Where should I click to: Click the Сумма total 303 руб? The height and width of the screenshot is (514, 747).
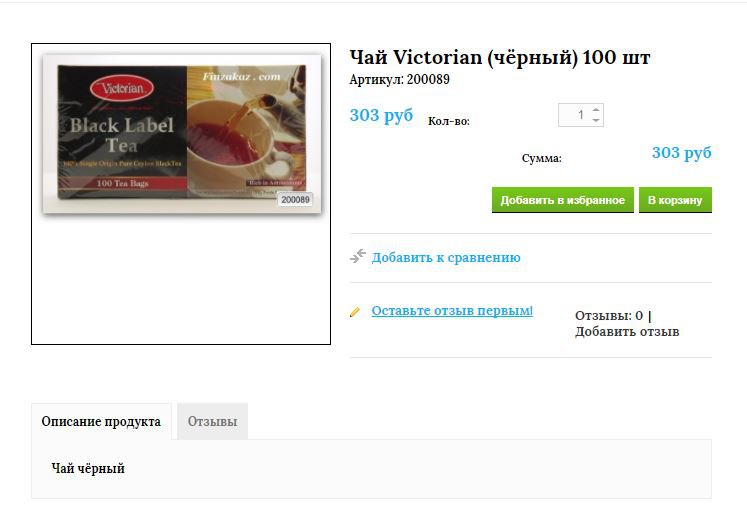click(681, 153)
